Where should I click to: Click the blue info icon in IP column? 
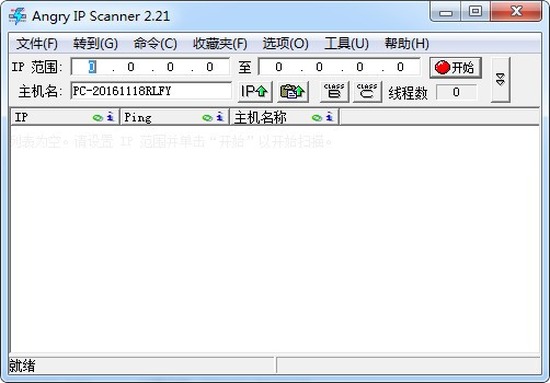click(x=110, y=117)
